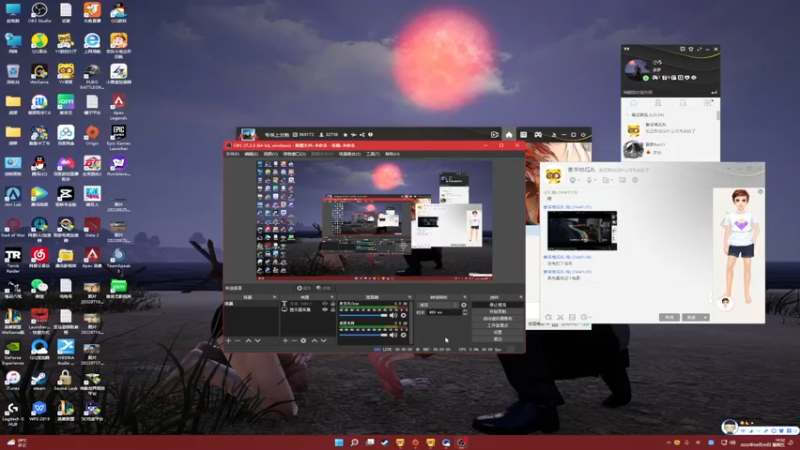Image resolution: width=800 pixels, height=450 pixels.
Task: Mute the second OBS mixer audio track
Action: tap(393, 335)
